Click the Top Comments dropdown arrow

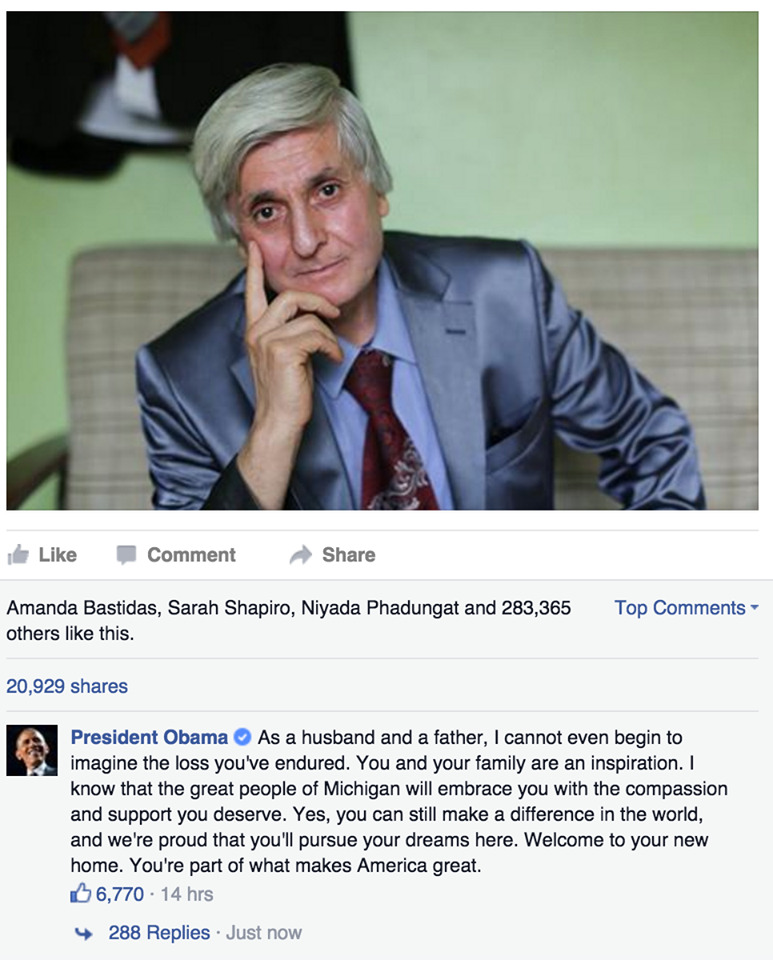(755, 607)
